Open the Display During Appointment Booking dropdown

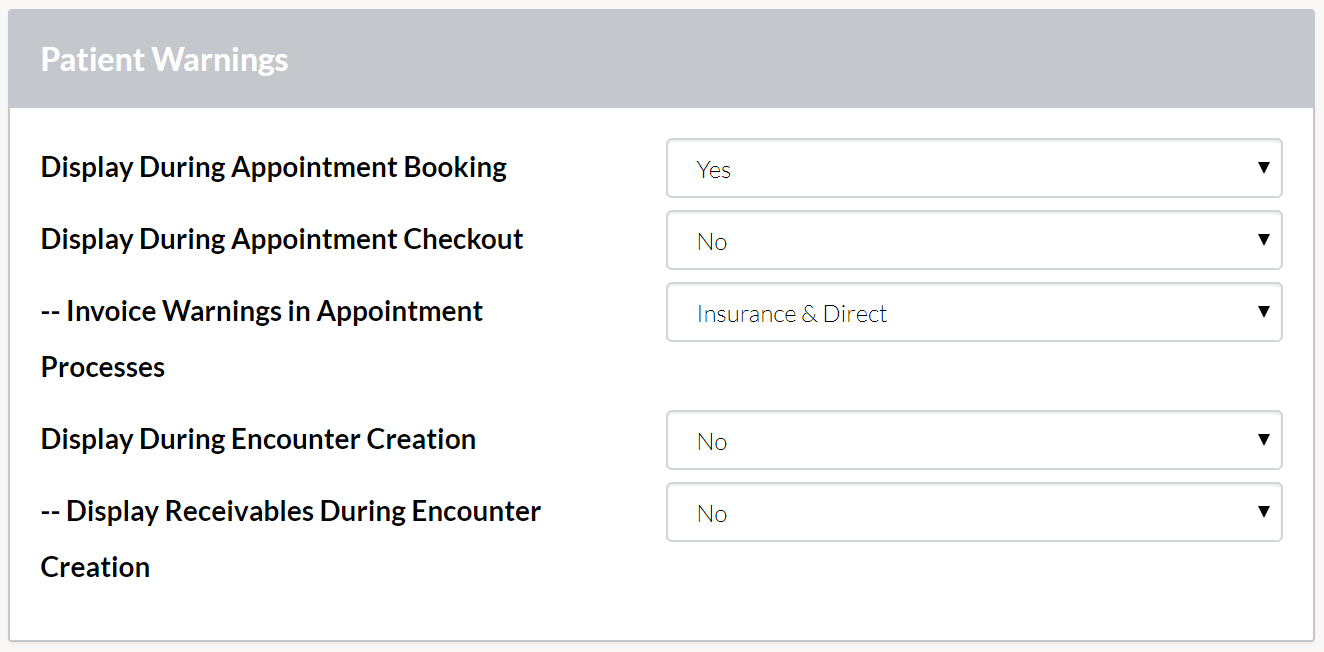tap(974, 168)
